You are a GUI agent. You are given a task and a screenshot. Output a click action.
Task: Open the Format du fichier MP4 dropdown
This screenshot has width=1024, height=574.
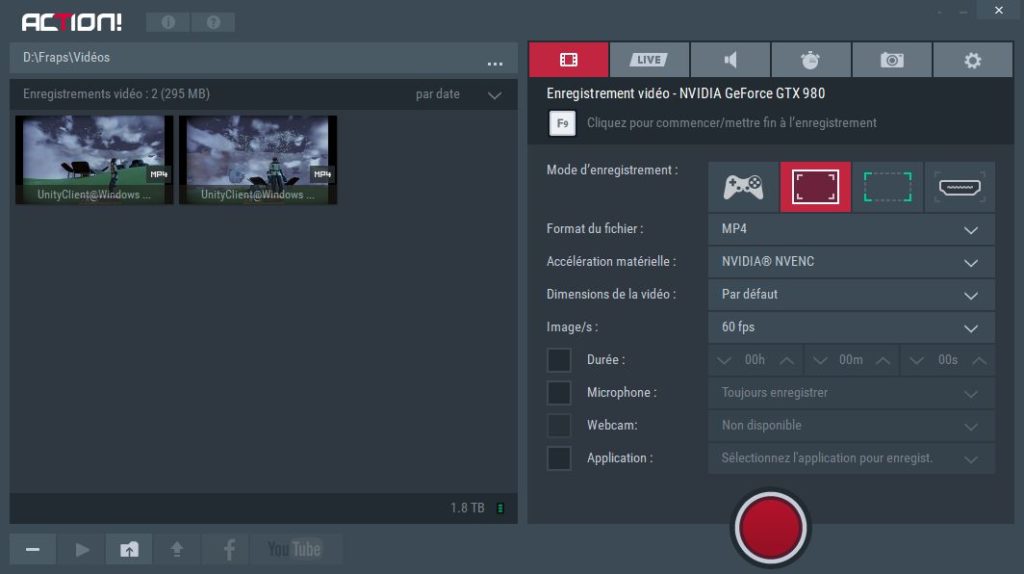coord(852,229)
